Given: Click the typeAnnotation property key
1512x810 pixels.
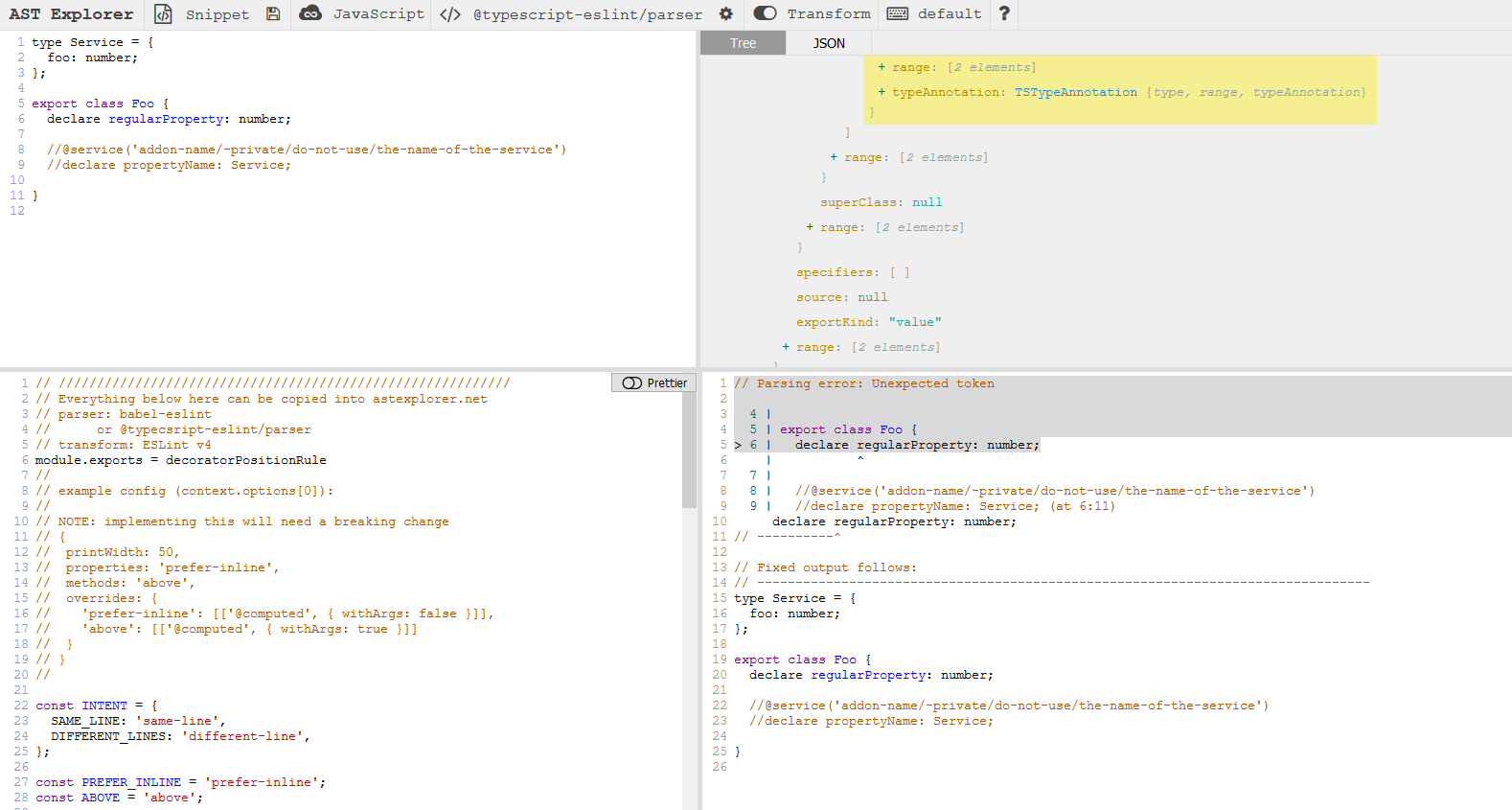Looking at the screenshot, I should (946, 92).
